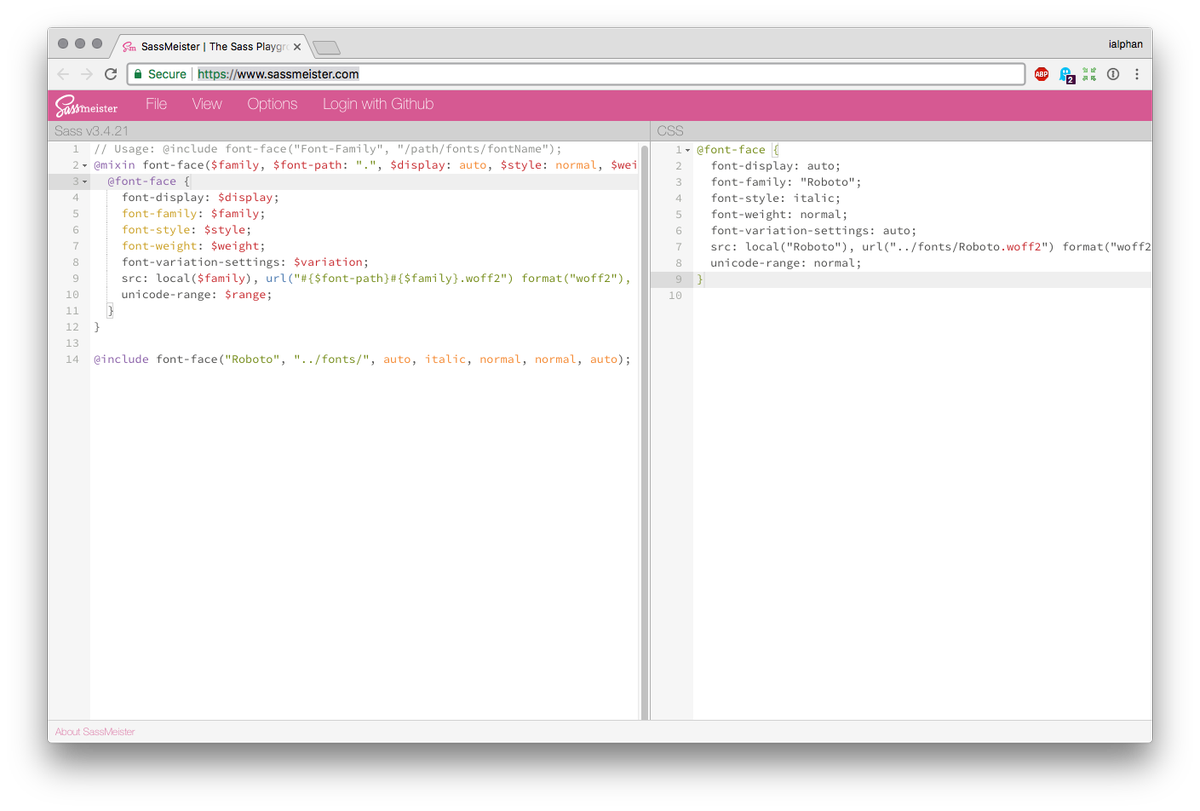Click the 'unicode-range: $range;' line
The height and width of the screenshot is (811, 1200).
196,295
